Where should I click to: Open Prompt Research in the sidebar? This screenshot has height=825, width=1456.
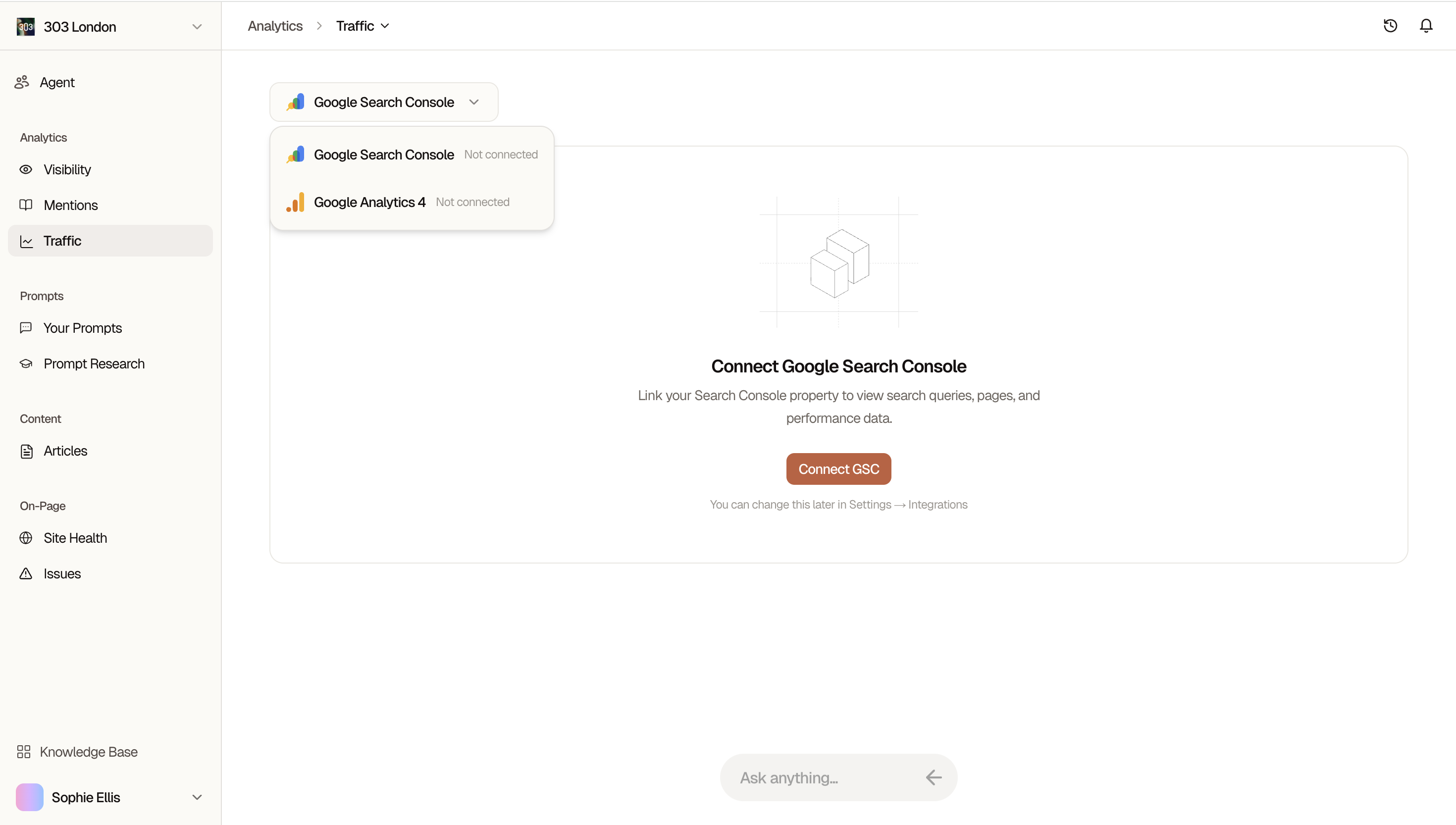94,363
